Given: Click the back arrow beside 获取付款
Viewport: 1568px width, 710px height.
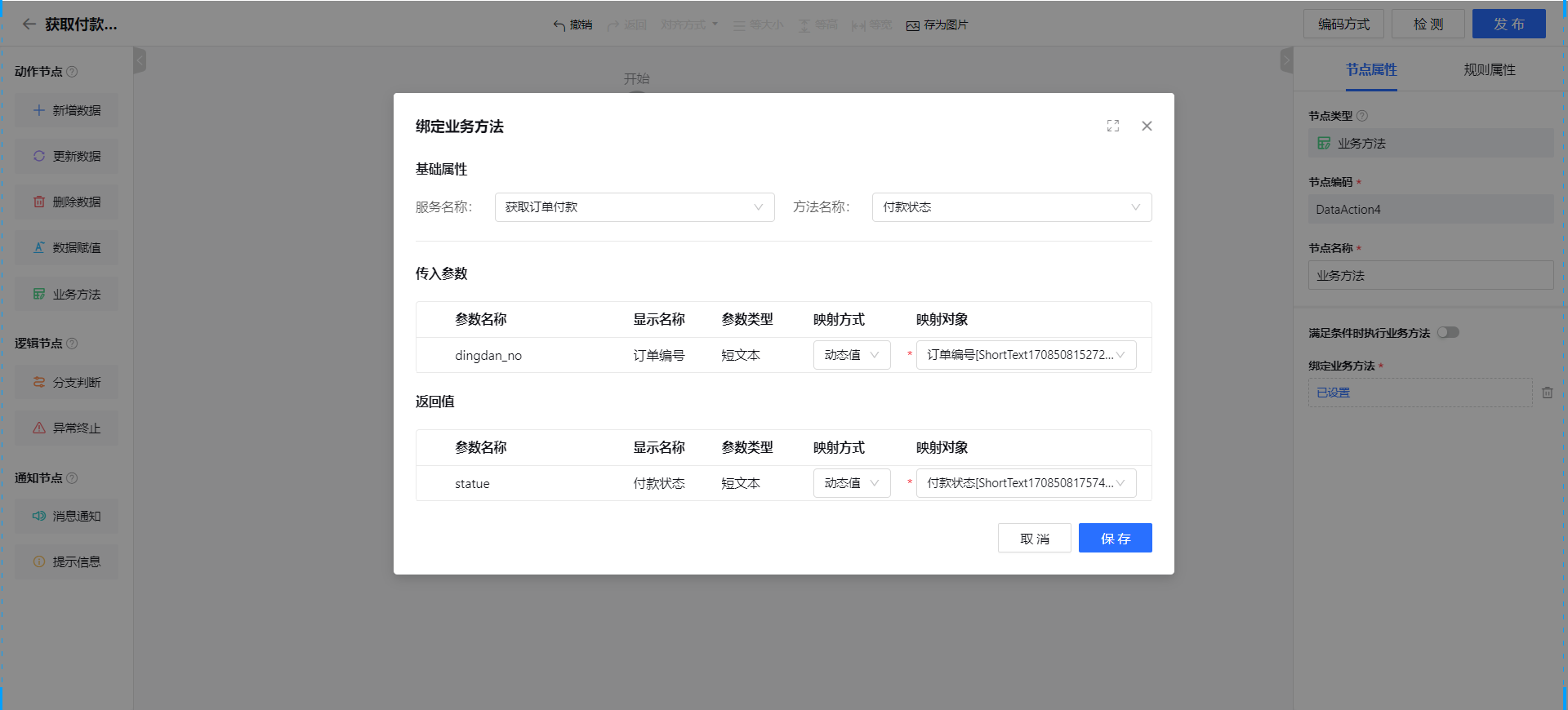Looking at the screenshot, I should pyautogui.click(x=29, y=24).
